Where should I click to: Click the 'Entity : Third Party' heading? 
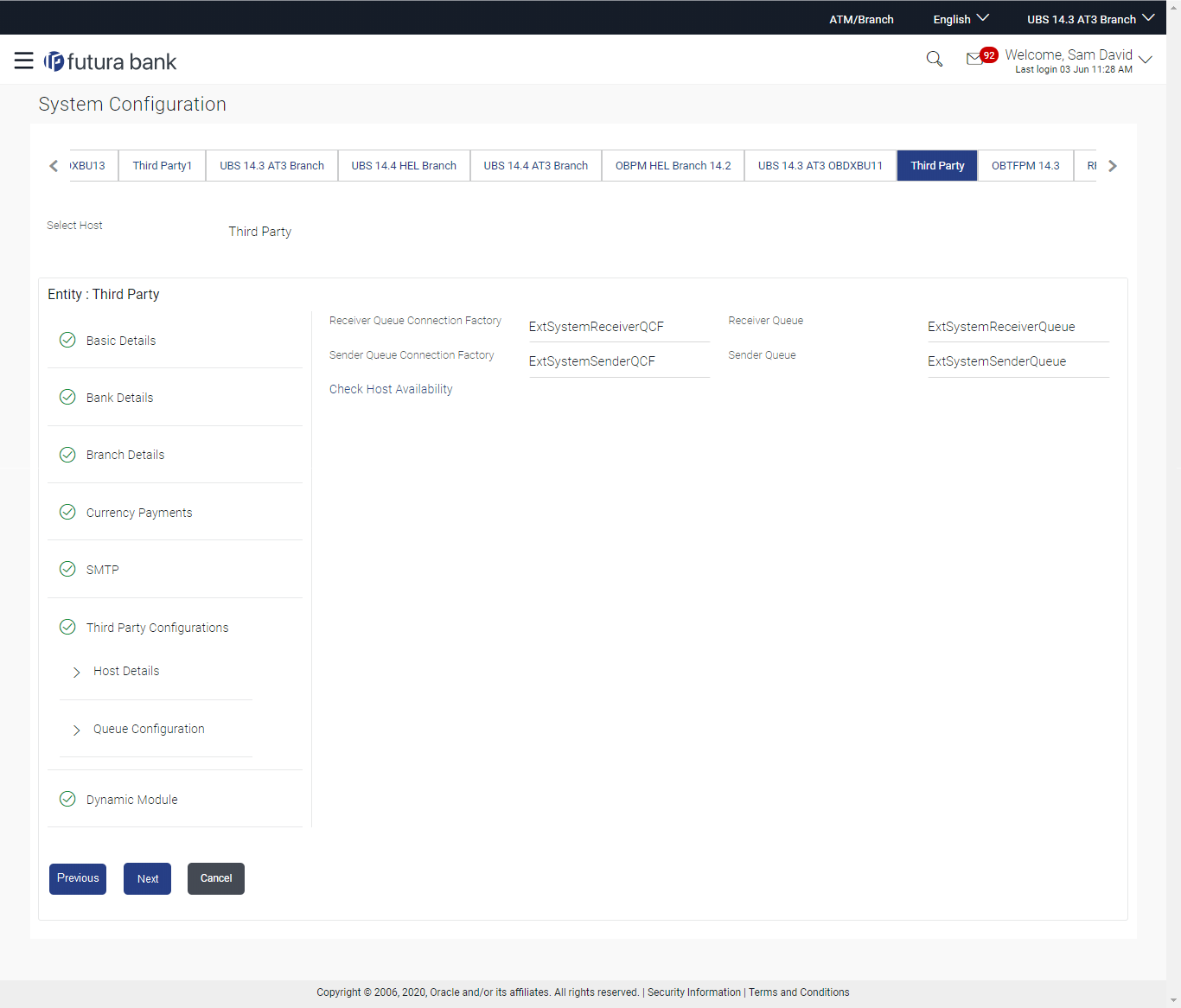104,294
